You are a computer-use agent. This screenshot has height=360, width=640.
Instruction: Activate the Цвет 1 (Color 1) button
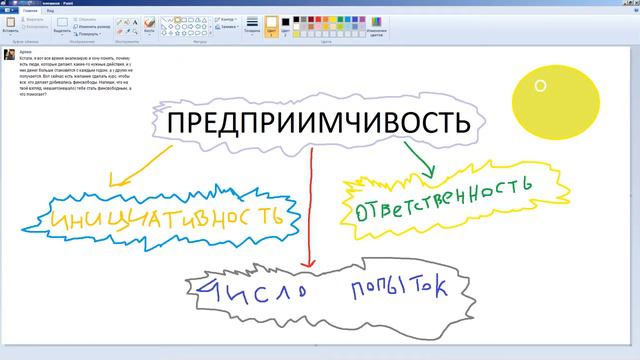tap(271, 27)
